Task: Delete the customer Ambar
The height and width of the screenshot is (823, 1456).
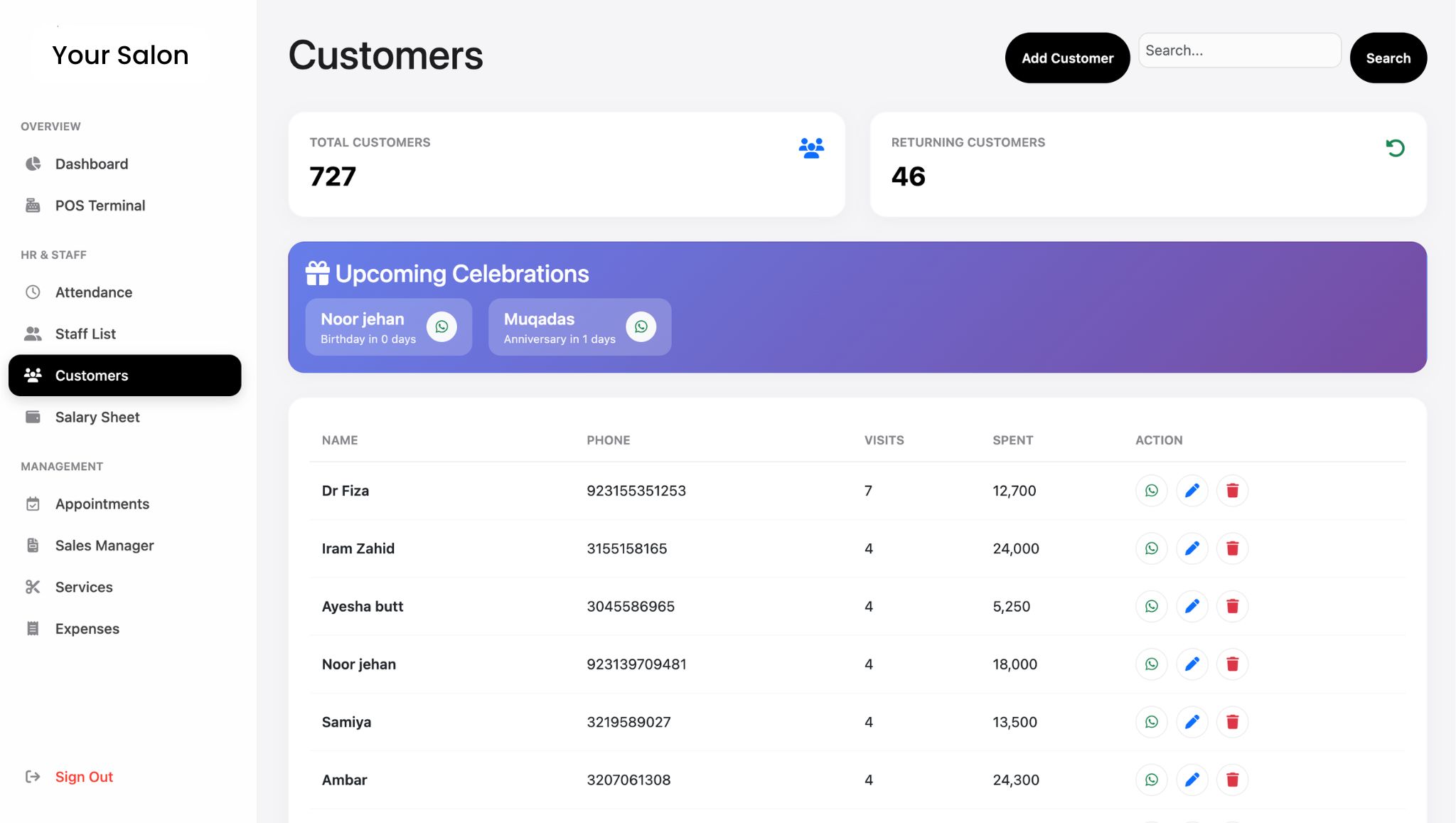Action: pyautogui.click(x=1233, y=780)
